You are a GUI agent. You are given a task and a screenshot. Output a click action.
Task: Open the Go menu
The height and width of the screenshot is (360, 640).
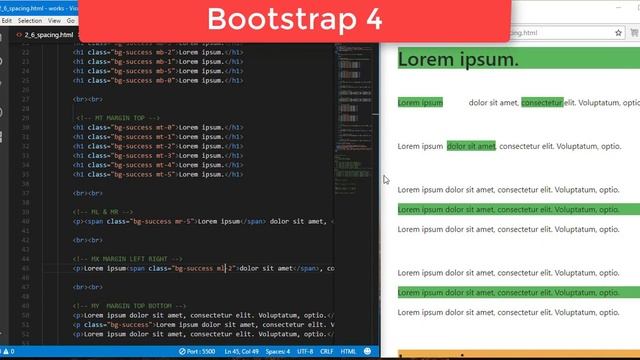71,20
